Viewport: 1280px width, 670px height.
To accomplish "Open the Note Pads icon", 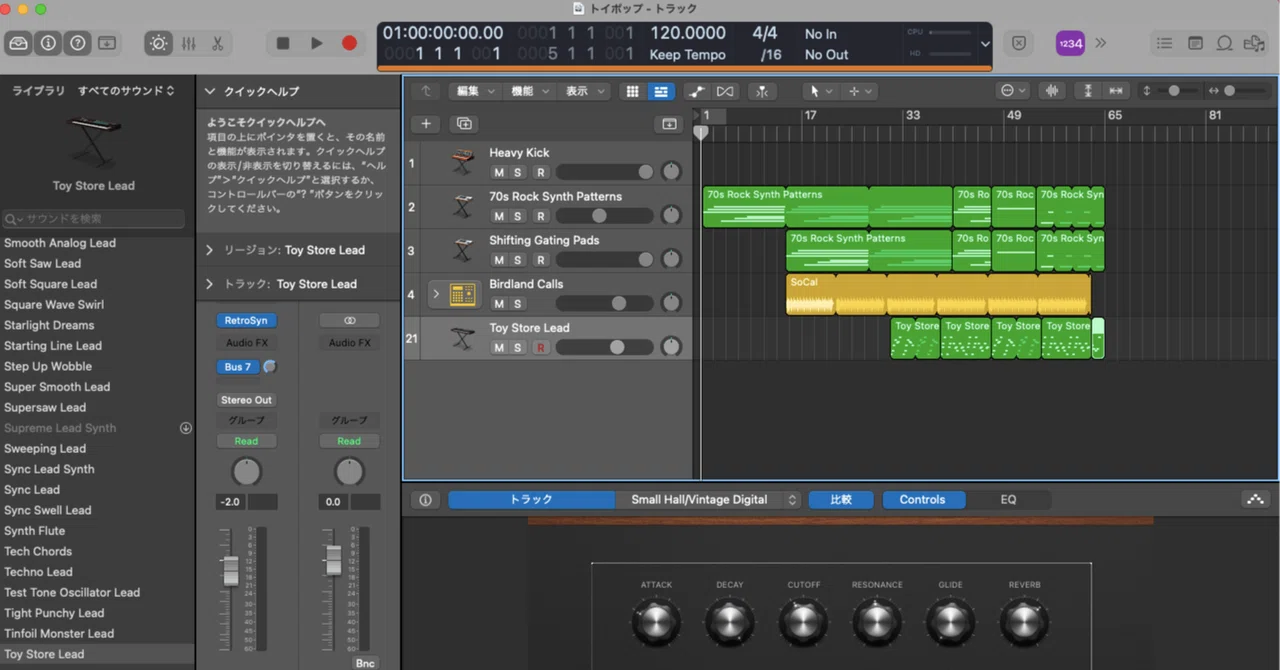I will [x=1195, y=43].
